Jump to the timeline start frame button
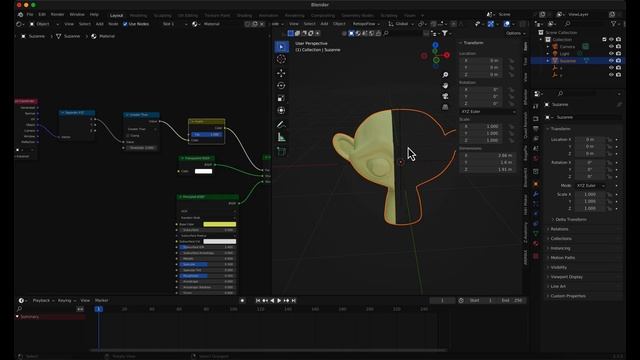 (x=258, y=300)
